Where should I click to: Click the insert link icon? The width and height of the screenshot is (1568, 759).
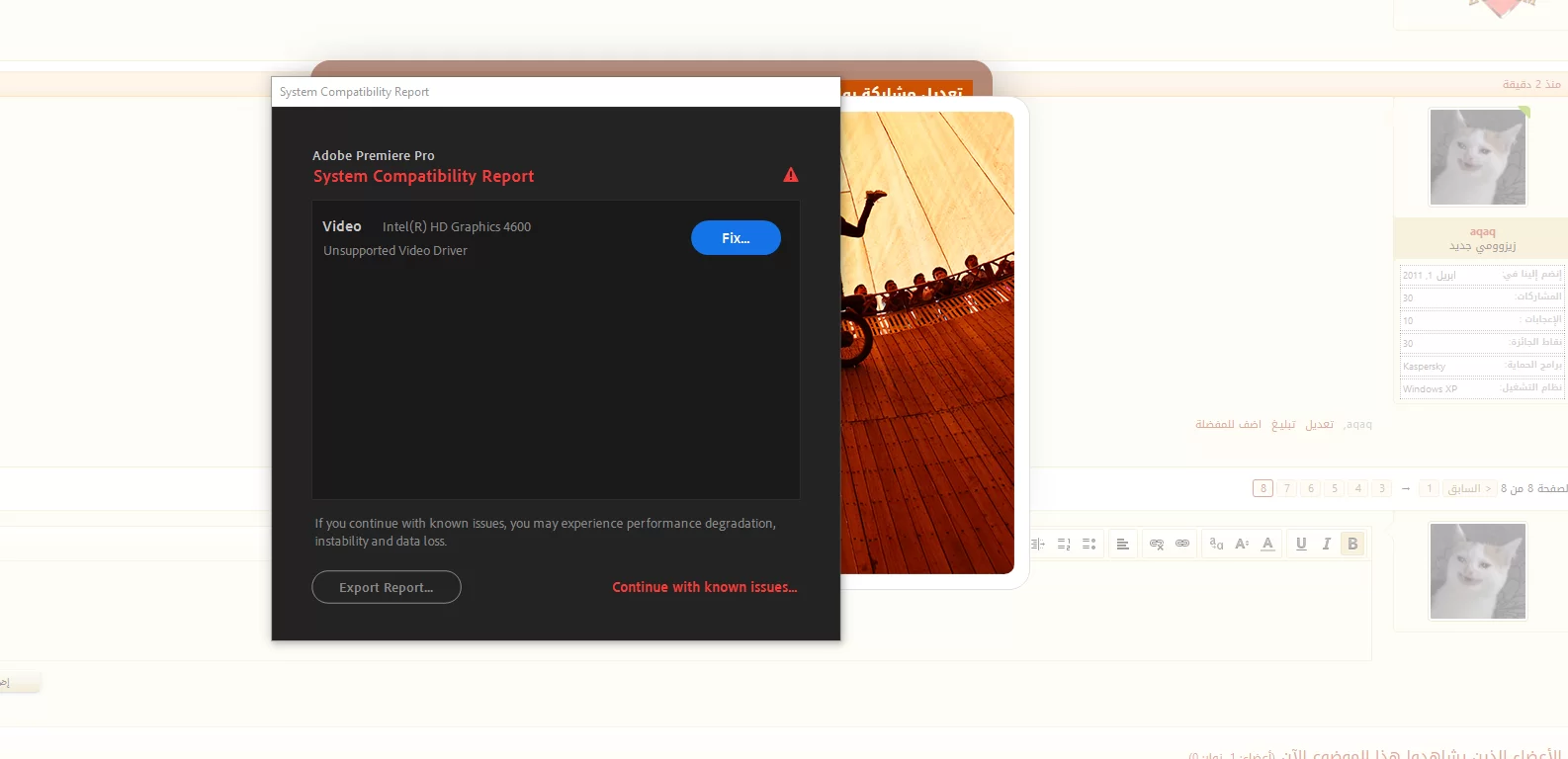pyautogui.click(x=1182, y=544)
